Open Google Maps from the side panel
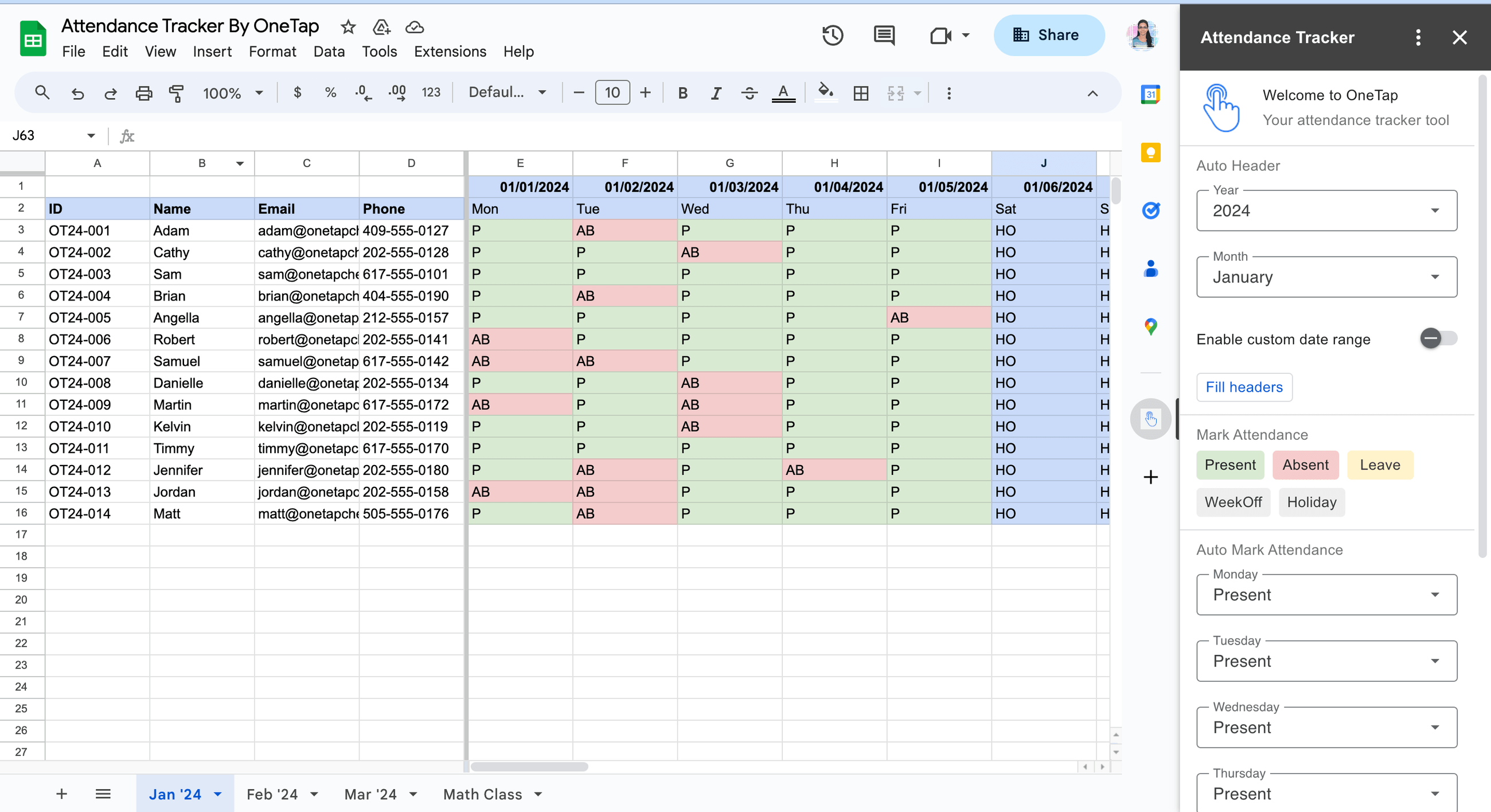Screen dimensions: 1491x812 [1151, 326]
